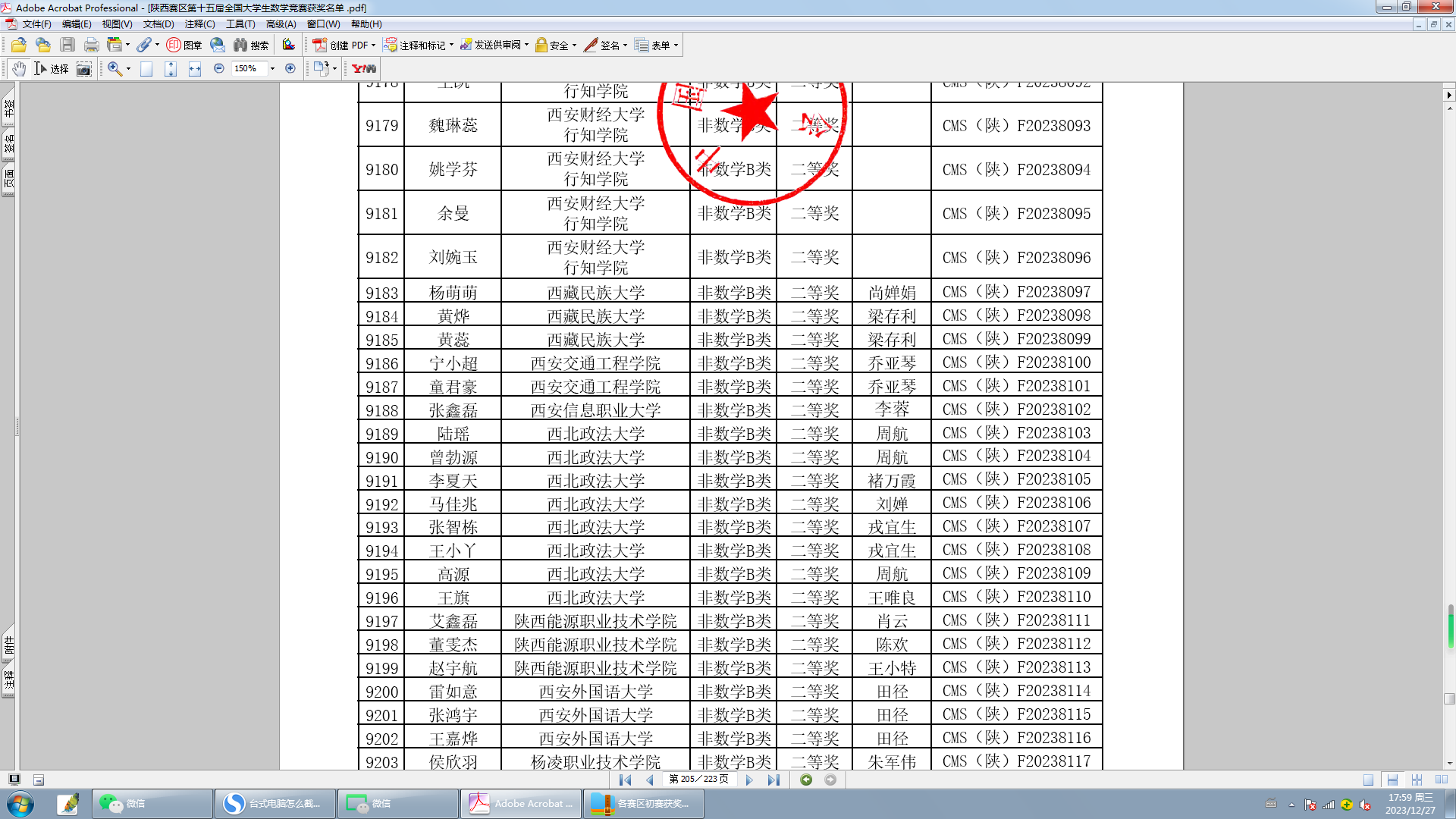Go to the previous page
This screenshot has width=1456, height=819.
(650, 780)
